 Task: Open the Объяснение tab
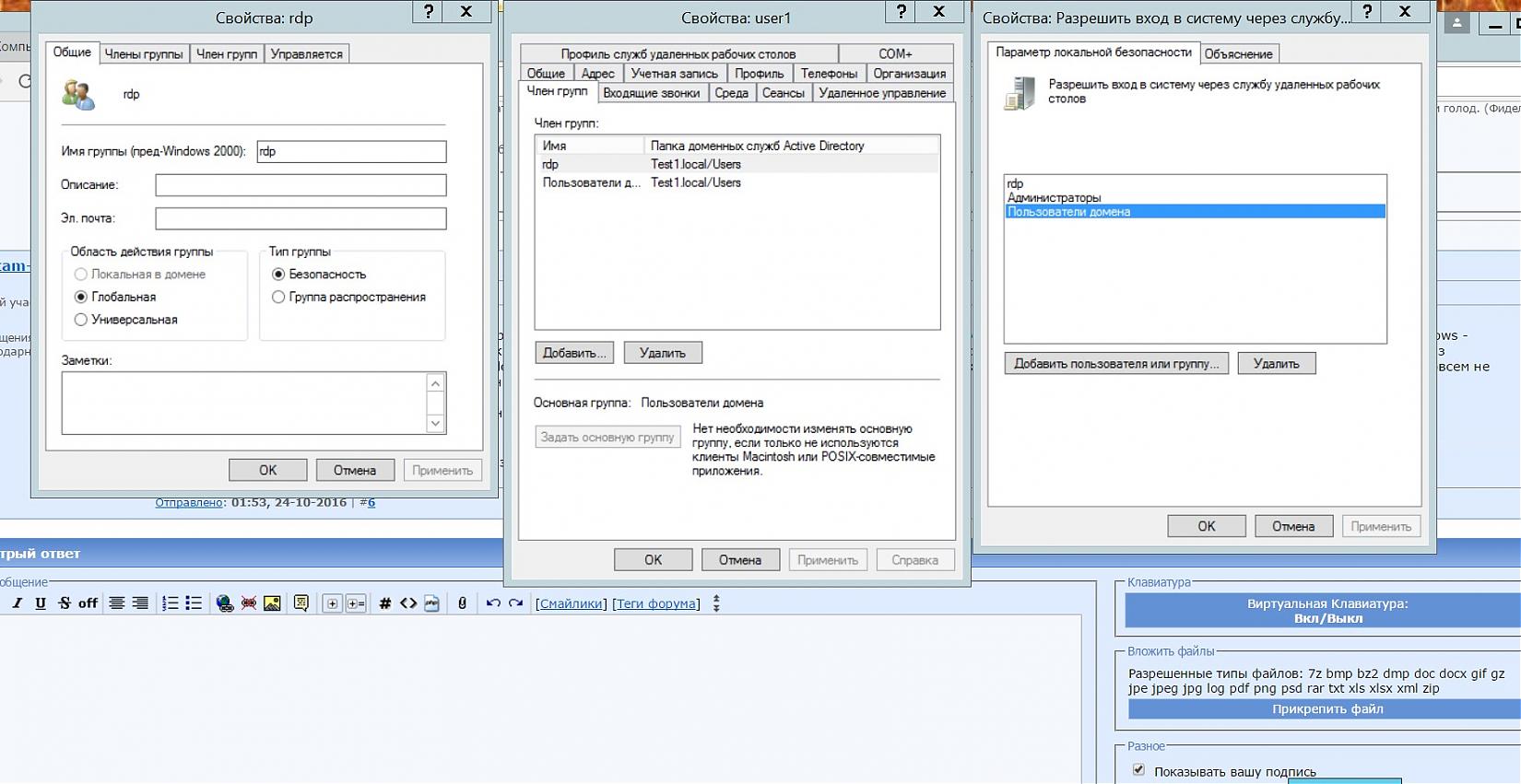click(1238, 54)
